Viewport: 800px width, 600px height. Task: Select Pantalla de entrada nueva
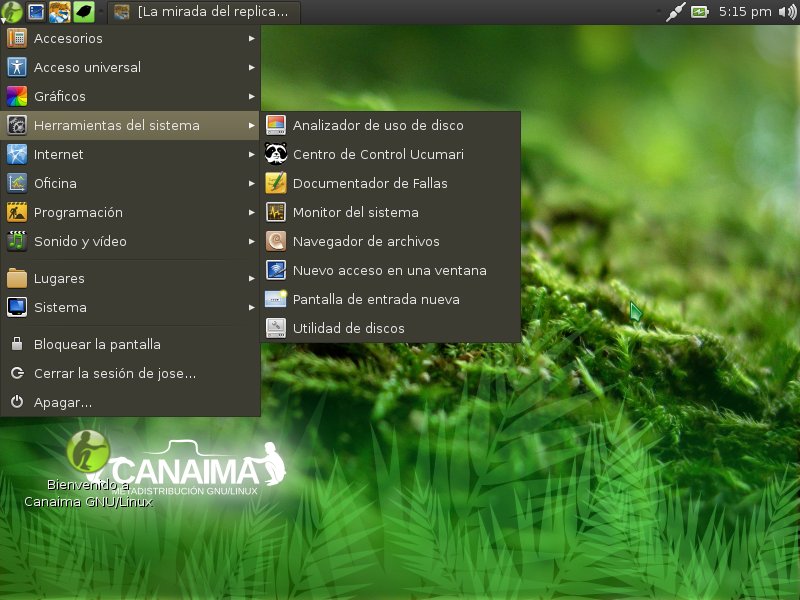click(375, 300)
